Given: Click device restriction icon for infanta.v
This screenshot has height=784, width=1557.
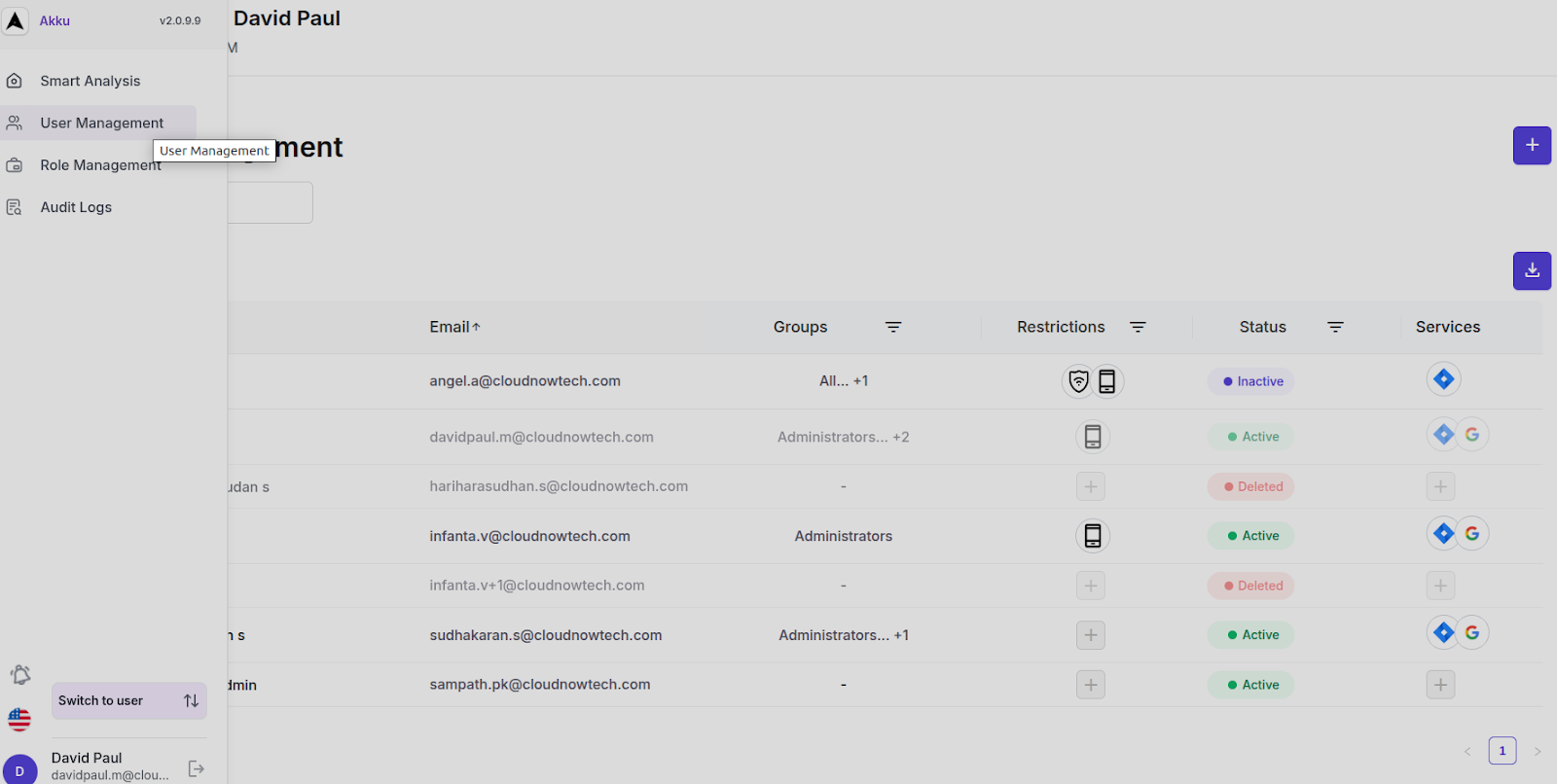Looking at the screenshot, I should [x=1093, y=536].
